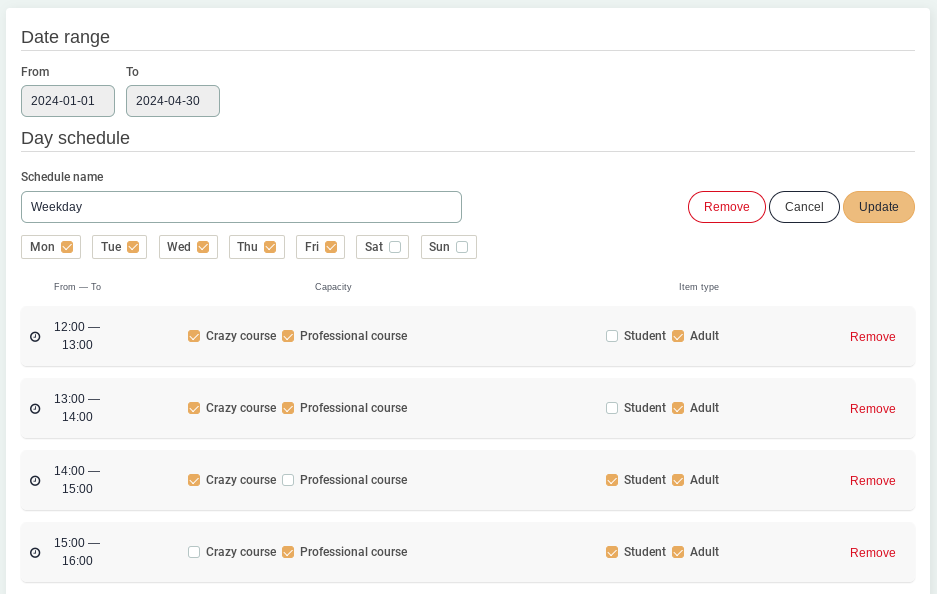Click the red outlined Remove schedule button
The width and height of the screenshot is (937, 594).
coord(726,207)
